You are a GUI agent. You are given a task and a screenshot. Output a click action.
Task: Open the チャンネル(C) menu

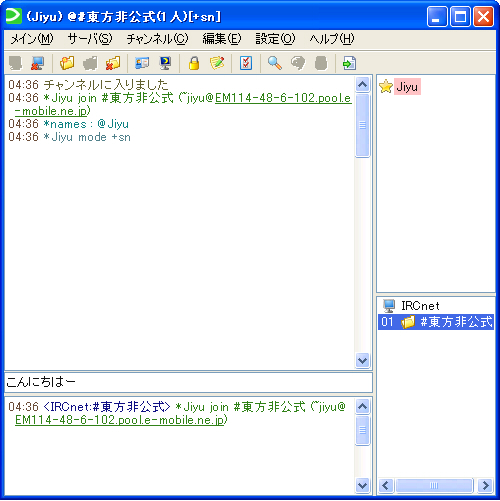(x=157, y=39)
